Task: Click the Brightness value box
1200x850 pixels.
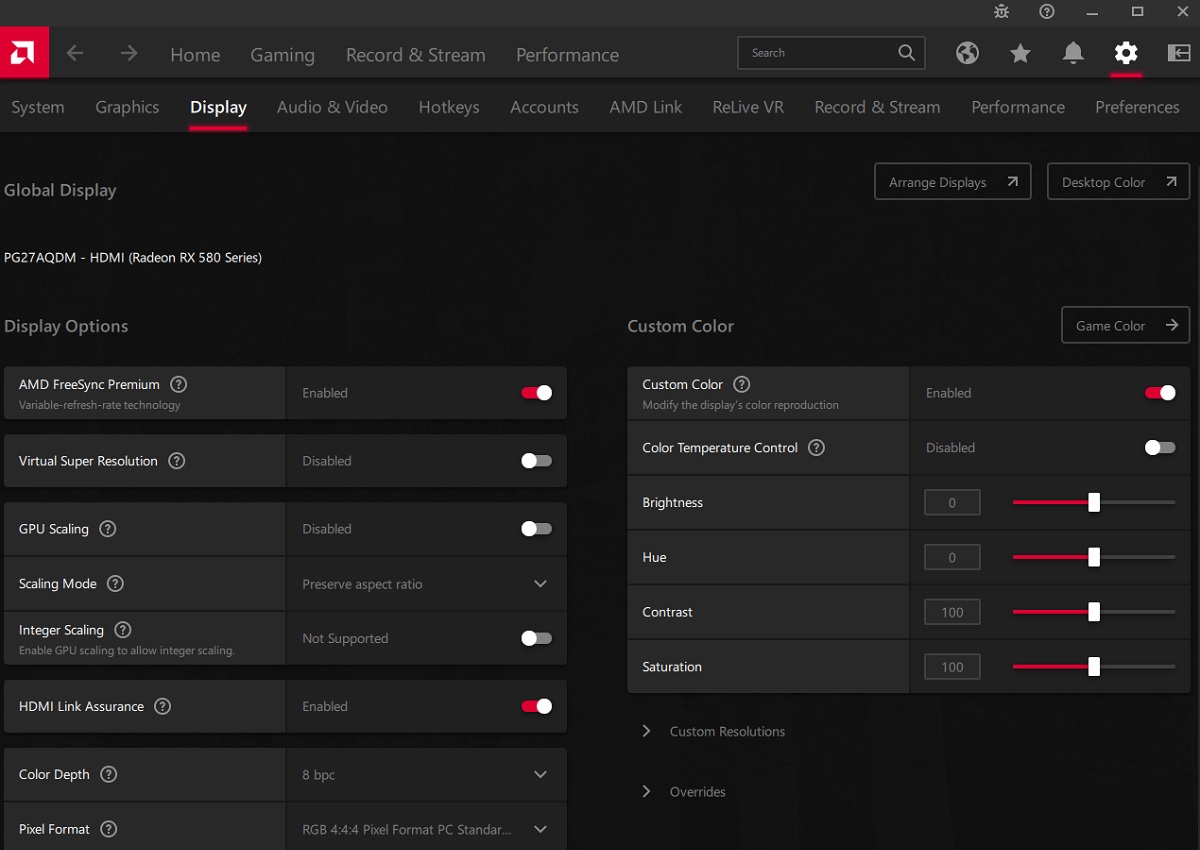Action: (x=952, y=502)
